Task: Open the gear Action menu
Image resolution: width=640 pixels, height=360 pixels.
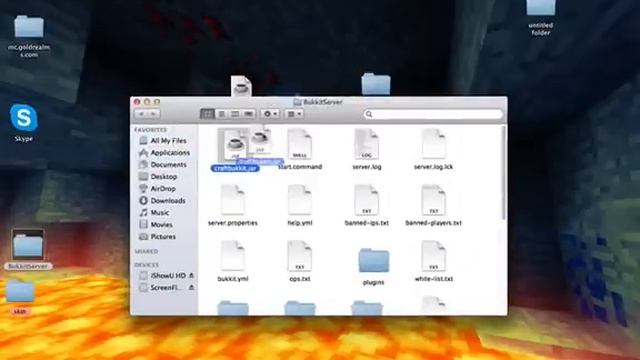Action: (270, 114)
